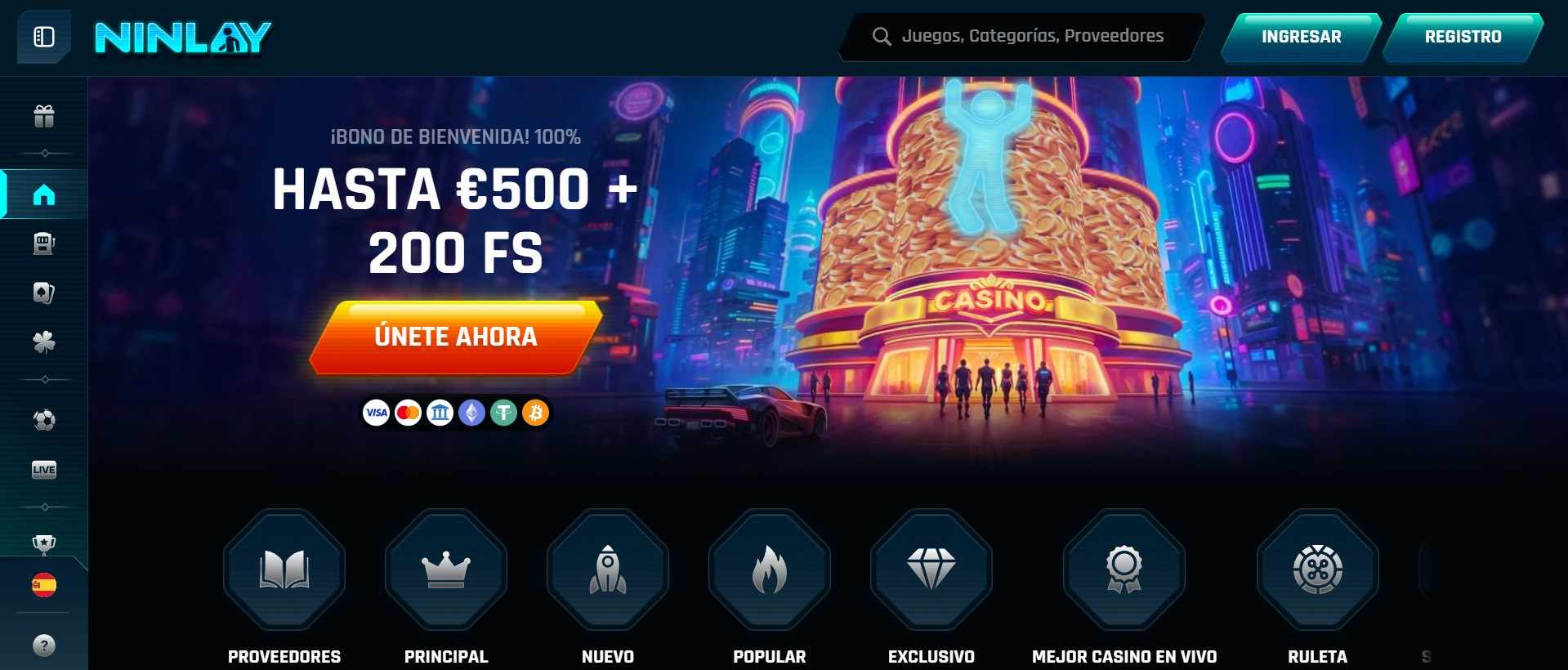This screenshot has height=670, width=1568.
Task: Toggle the sidebar collapse panel icon
Action: [44, 37]
